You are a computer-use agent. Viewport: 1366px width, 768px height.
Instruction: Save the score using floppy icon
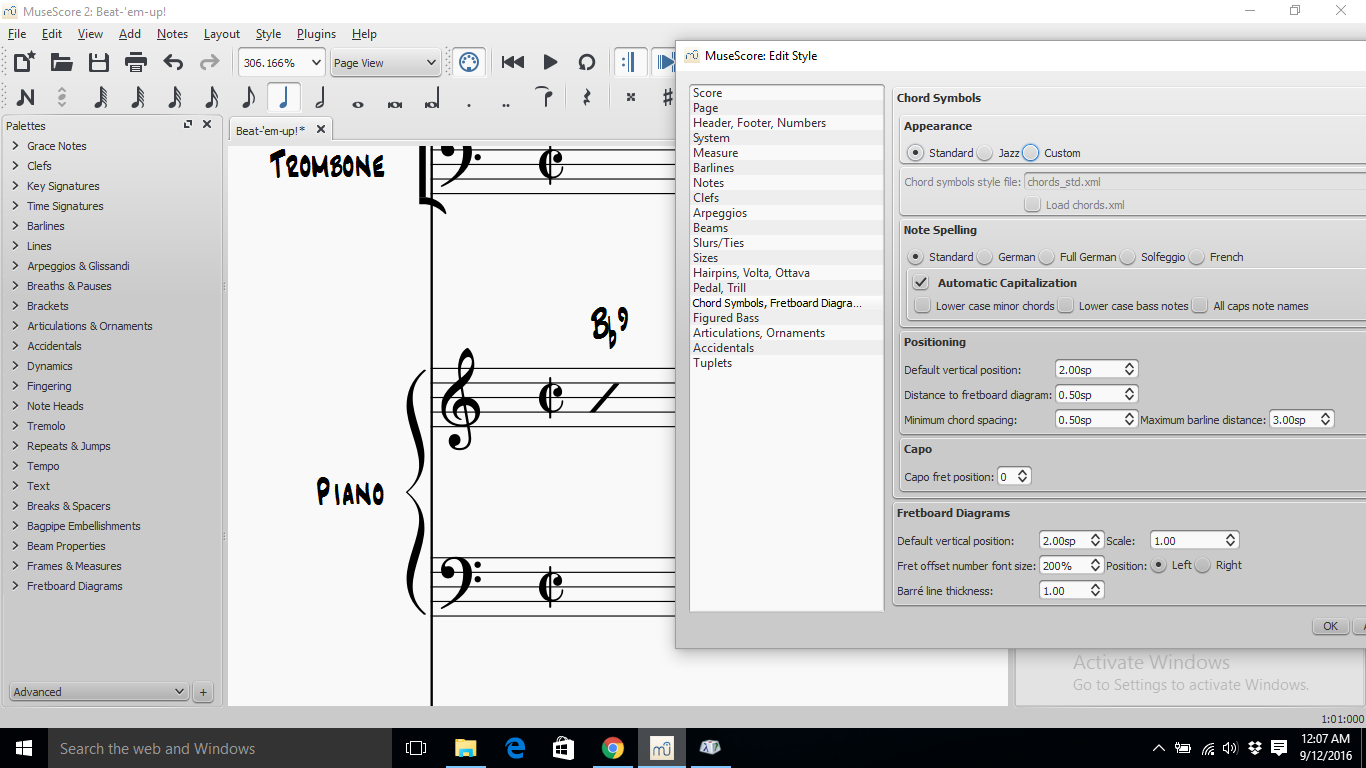pyautogui.click(x=99, y=62)
